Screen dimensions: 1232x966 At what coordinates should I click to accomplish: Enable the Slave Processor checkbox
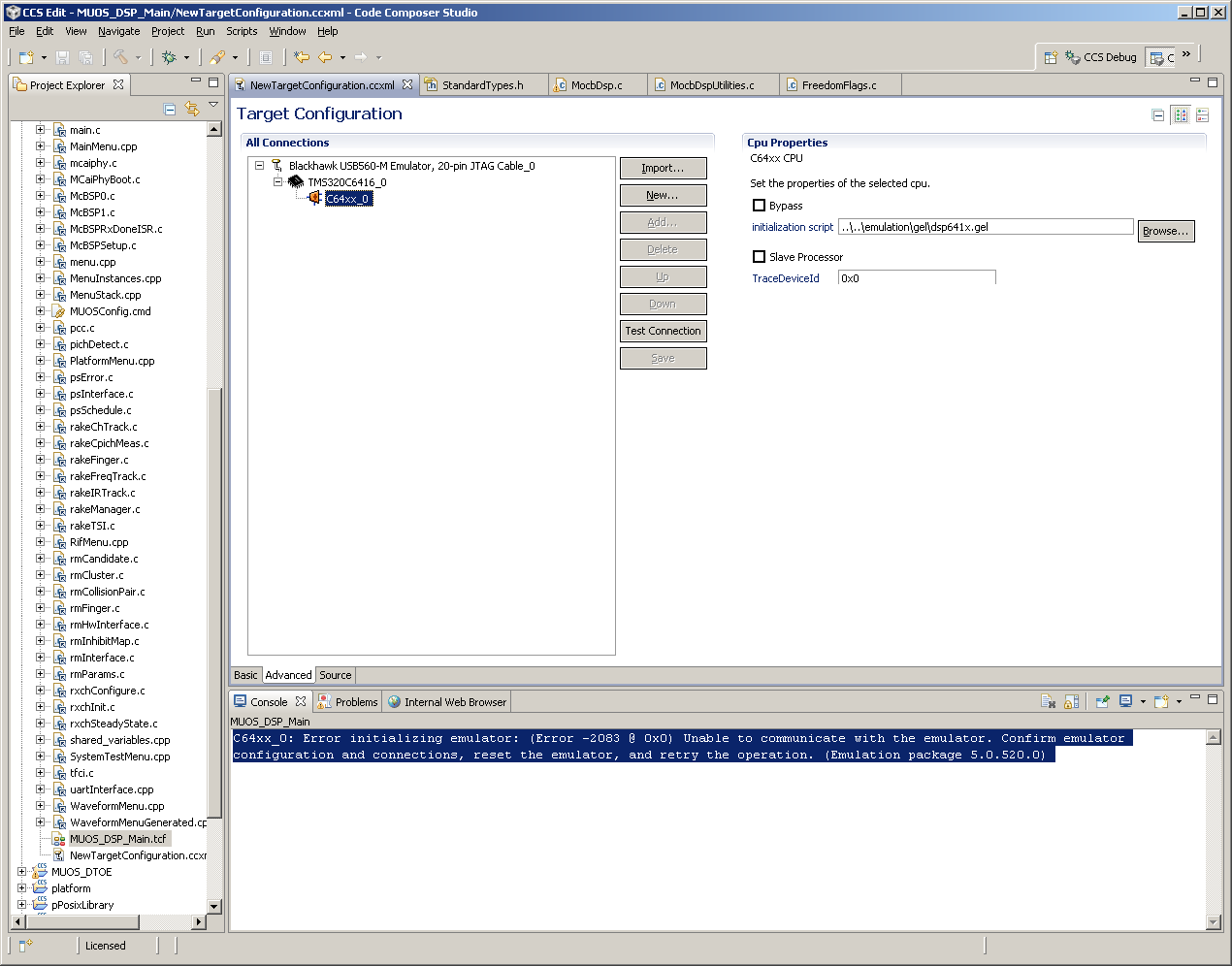[x=760, y=257]
